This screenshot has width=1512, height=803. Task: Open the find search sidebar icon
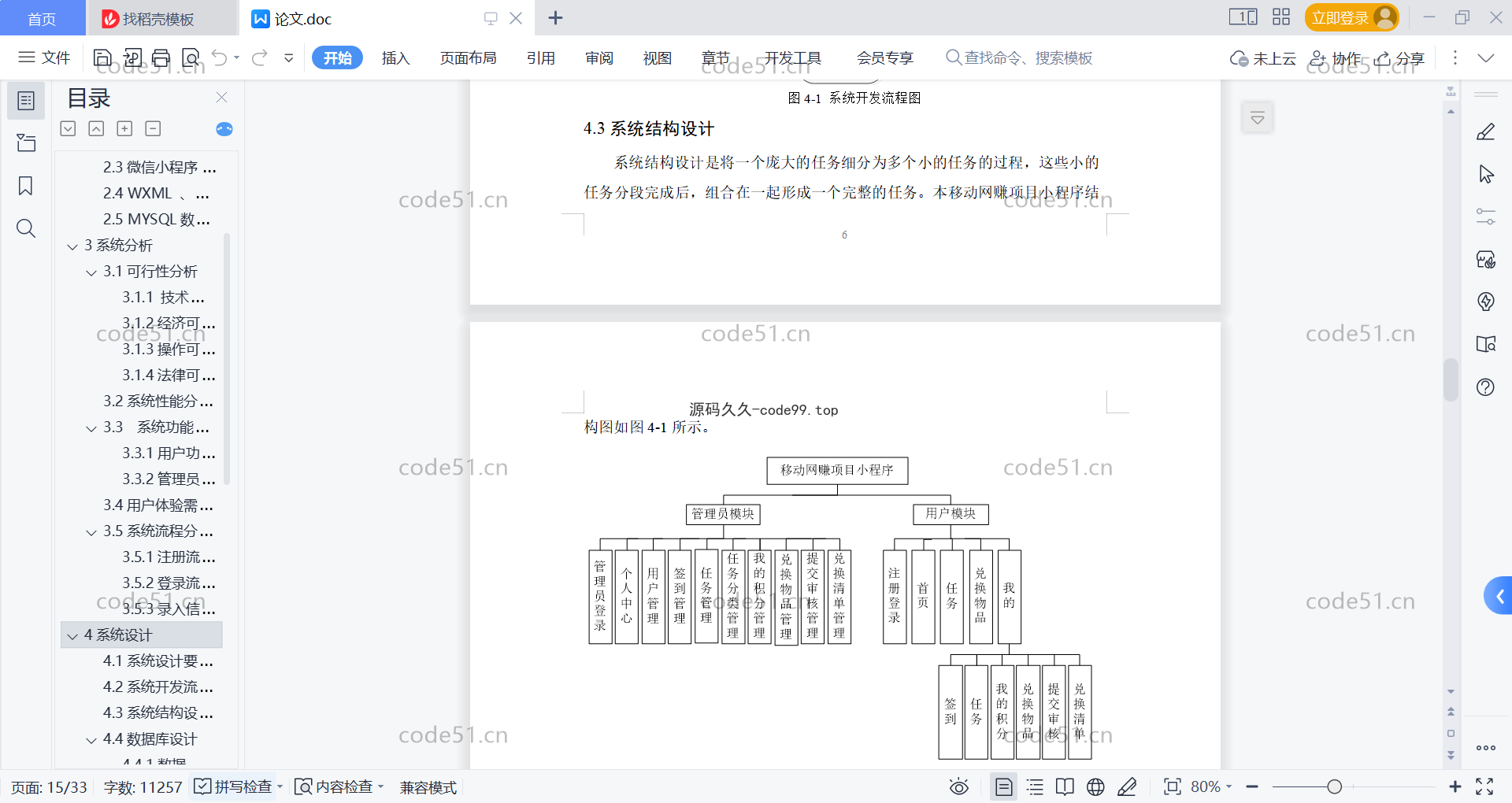click(x=26, y=228)
